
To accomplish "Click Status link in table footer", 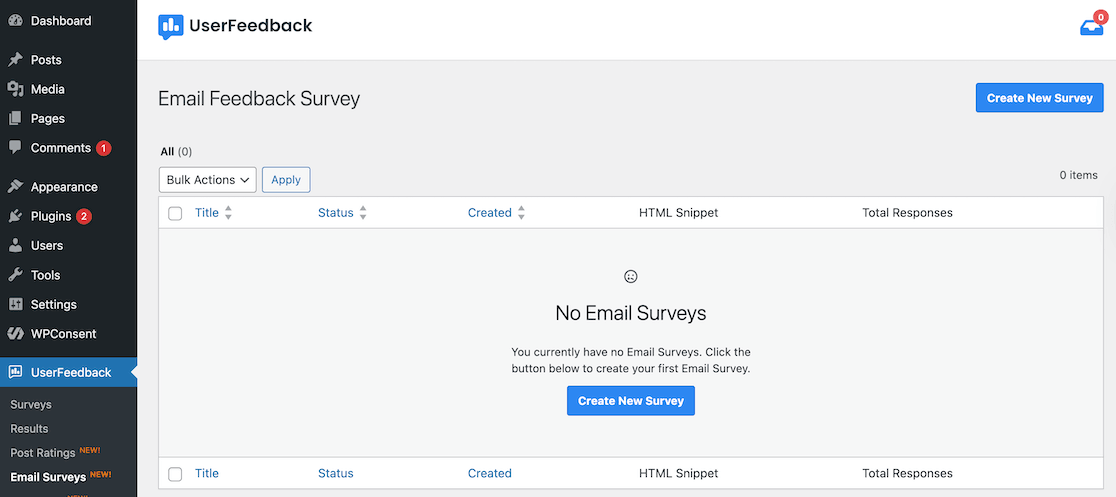I will 336,474.
